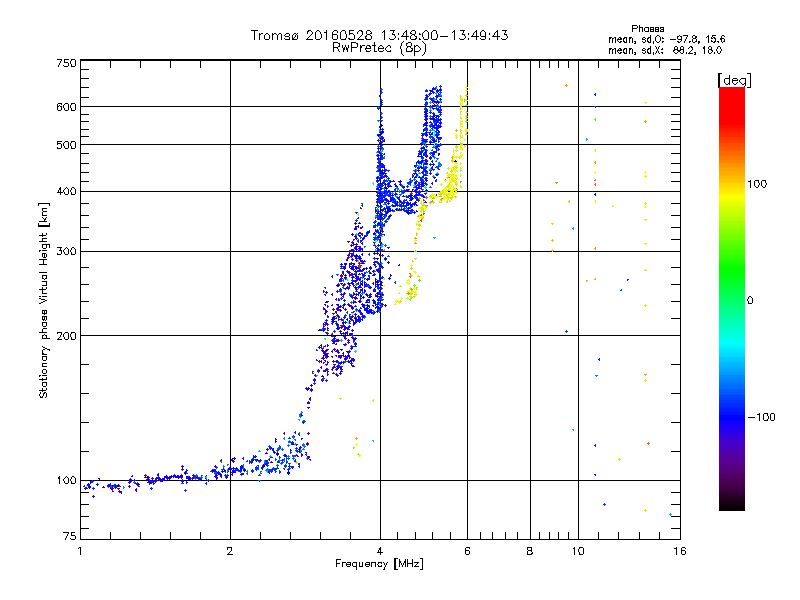This screenshot has height=600, width=800.
Task: Click the x-axis label "8"
Action: pyautogui.click(x=530, y=551)
